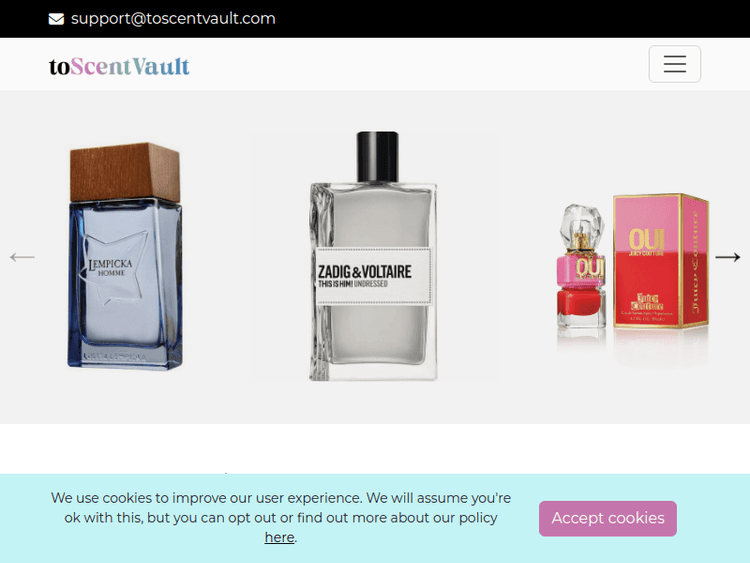Click the envelope mail icon

point(56,19)
